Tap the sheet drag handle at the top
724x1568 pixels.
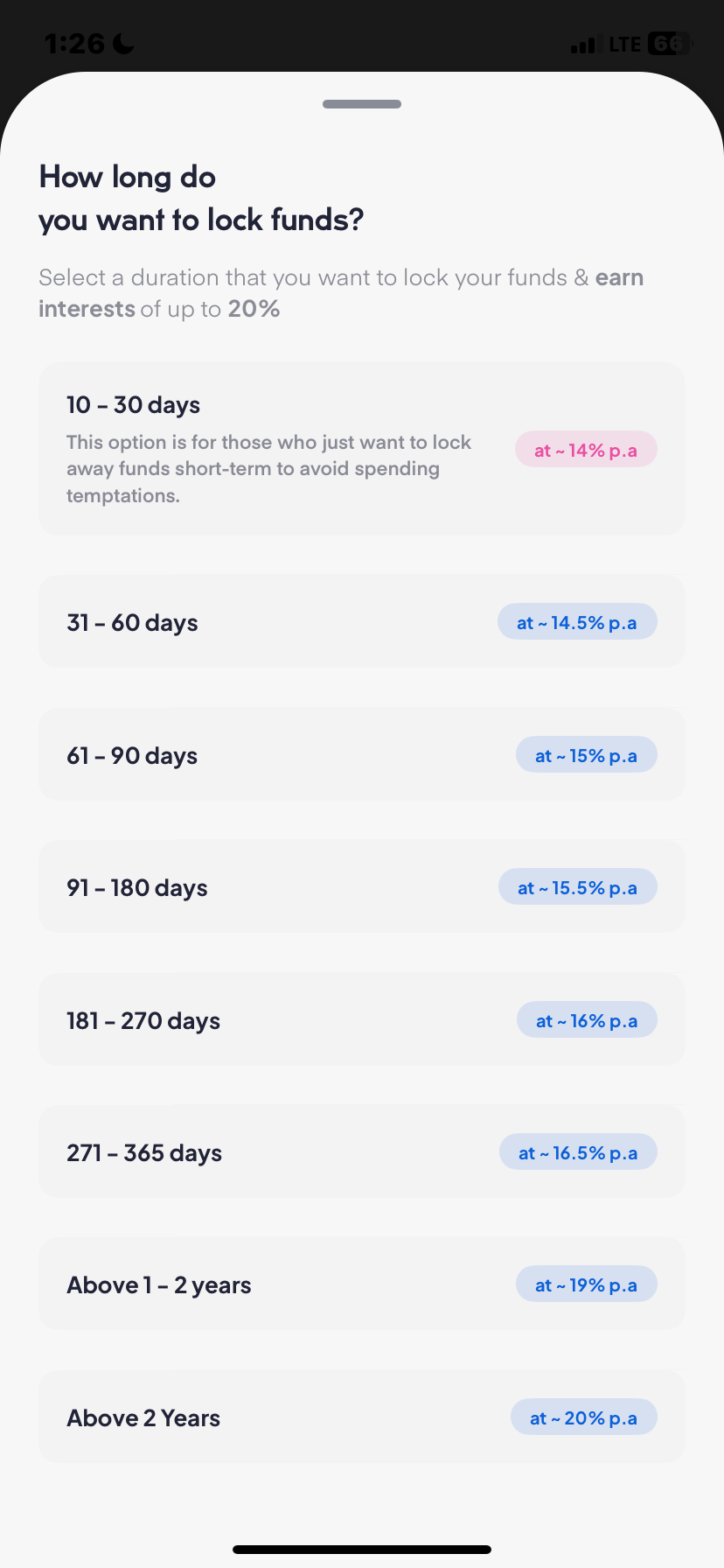coord(361,103)
